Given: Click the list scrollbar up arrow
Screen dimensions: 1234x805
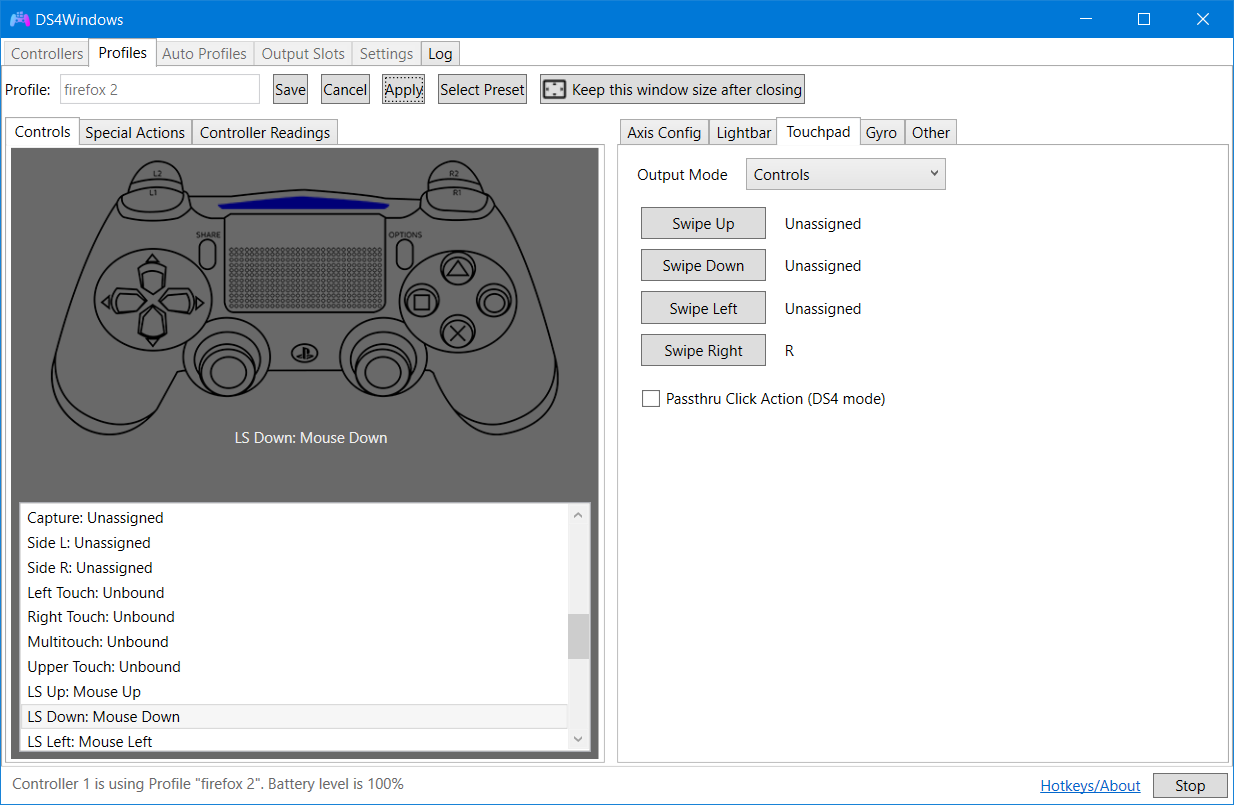Looking at the screenshot, I should pyautogui.click(x=578, y=515).
